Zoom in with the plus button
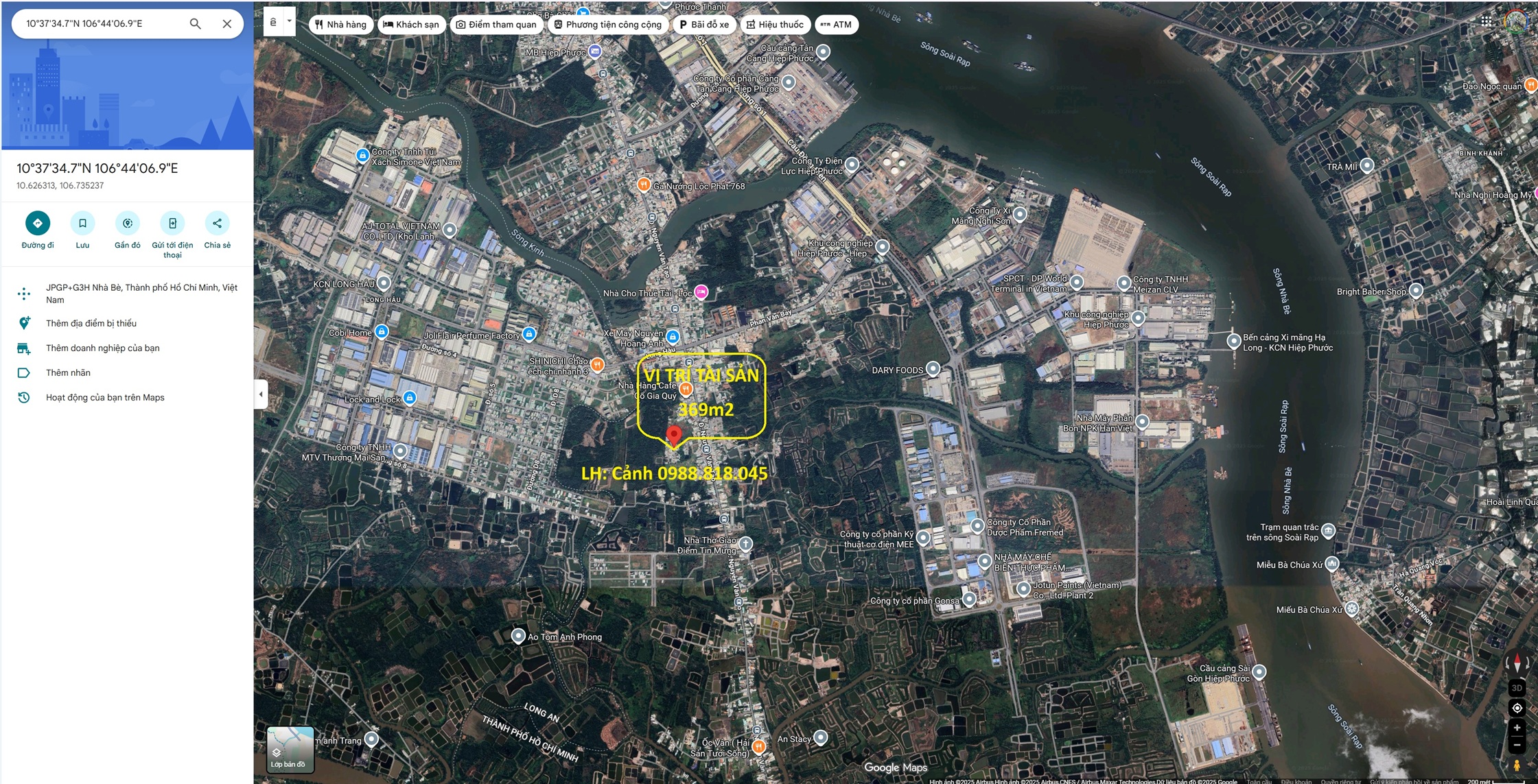1538x784 pixels. 1517,728
